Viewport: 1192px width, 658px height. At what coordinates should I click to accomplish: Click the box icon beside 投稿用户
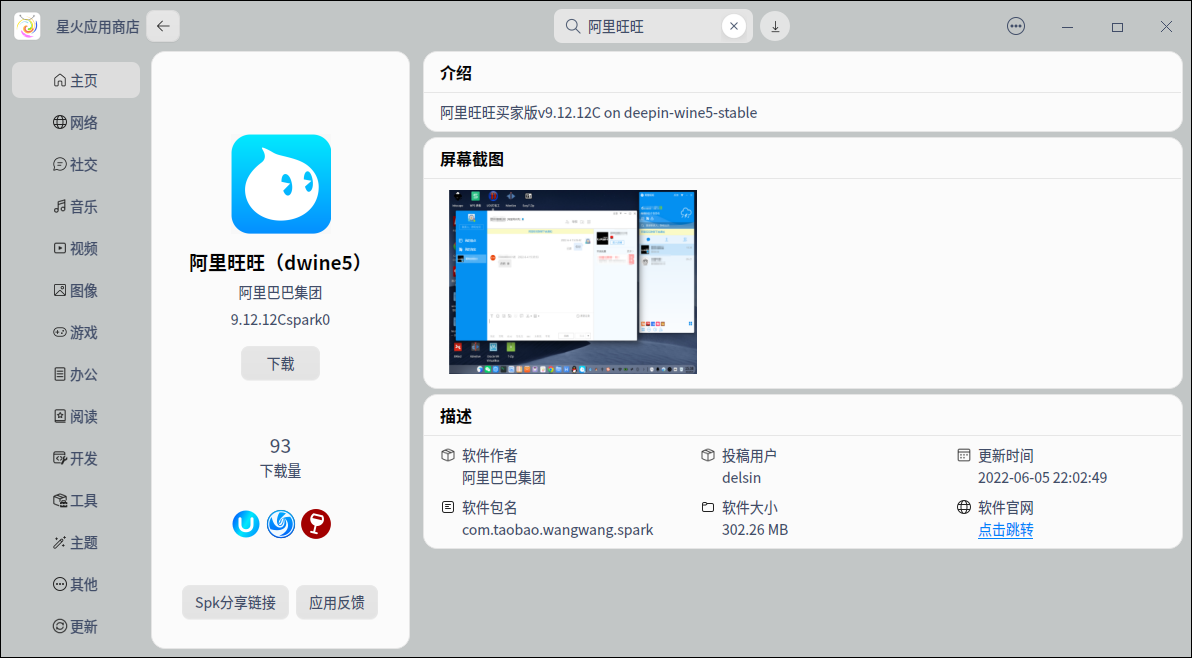(x=708, y=455)
